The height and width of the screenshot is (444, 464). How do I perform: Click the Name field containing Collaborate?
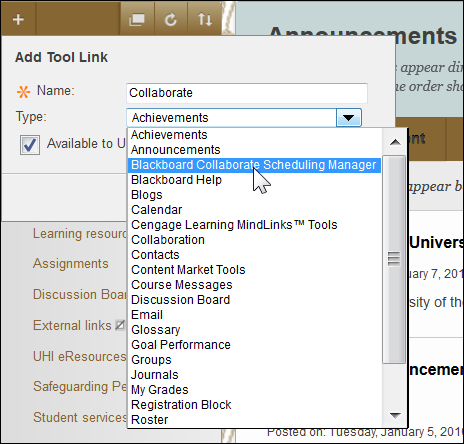(247, 93)
